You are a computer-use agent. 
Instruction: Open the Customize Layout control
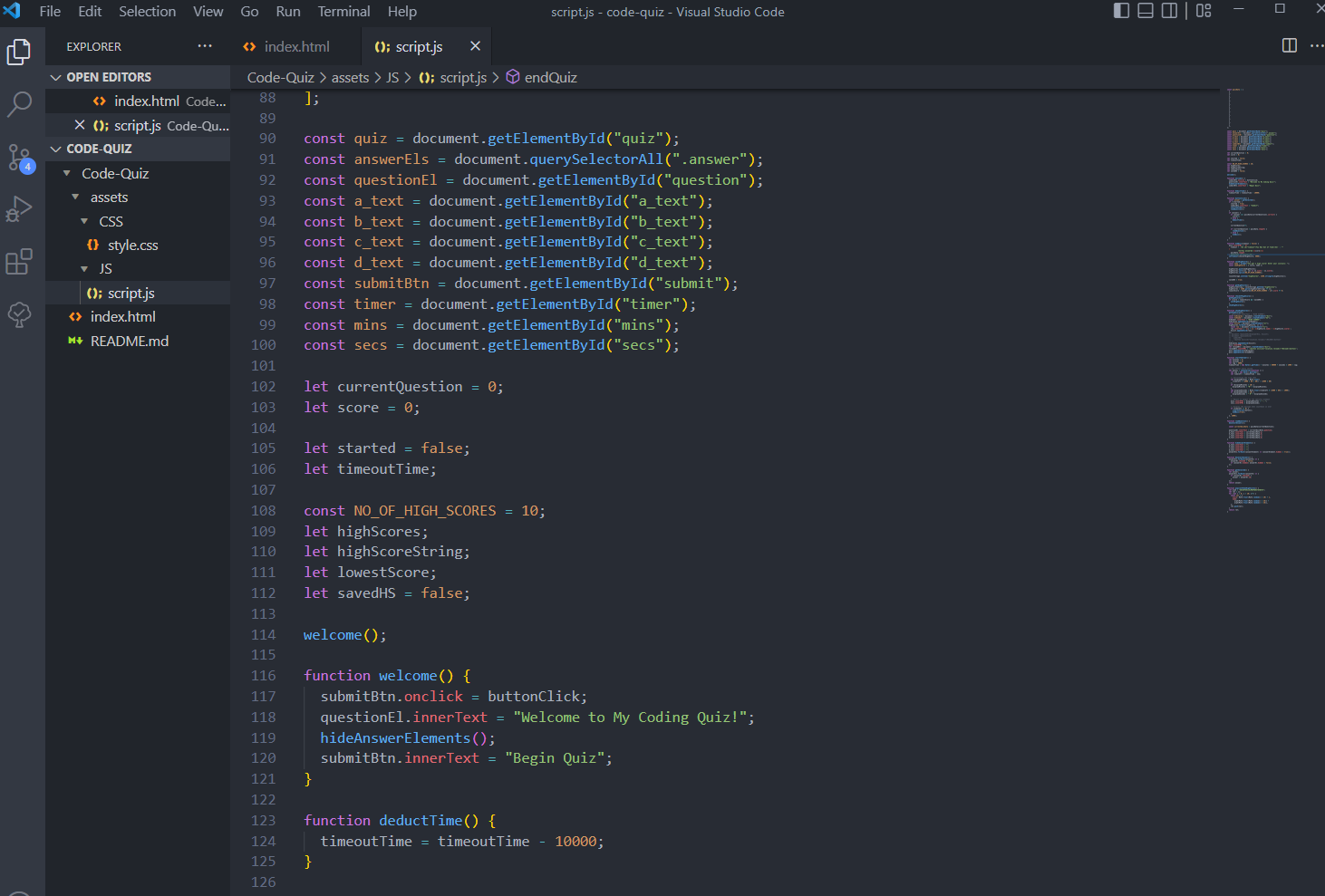coord(1203,11)
